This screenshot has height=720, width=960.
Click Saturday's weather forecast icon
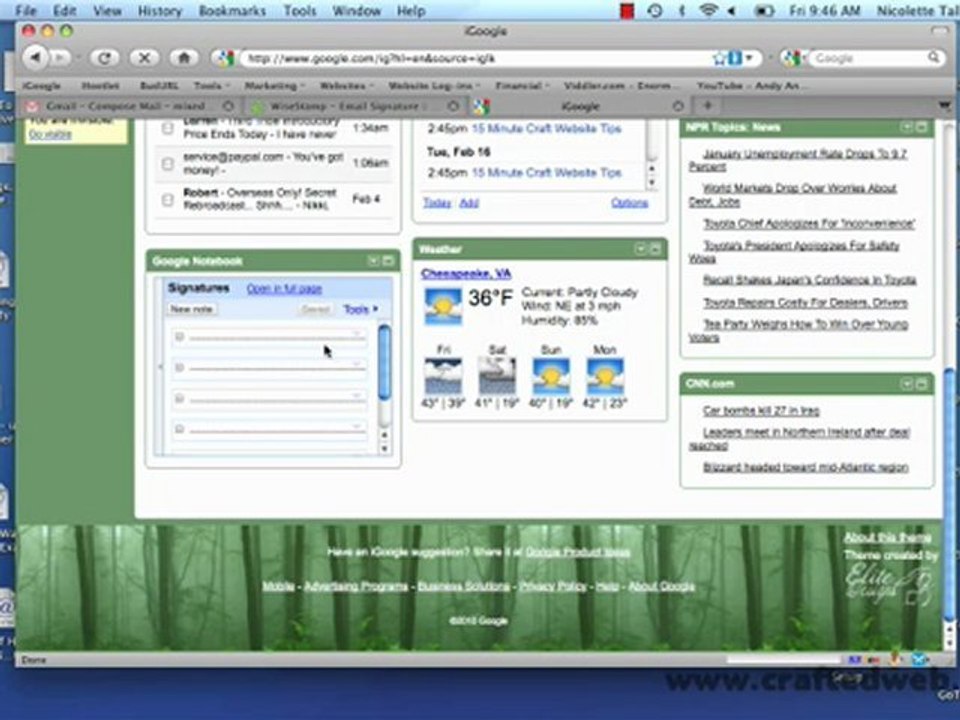[497, 376]
